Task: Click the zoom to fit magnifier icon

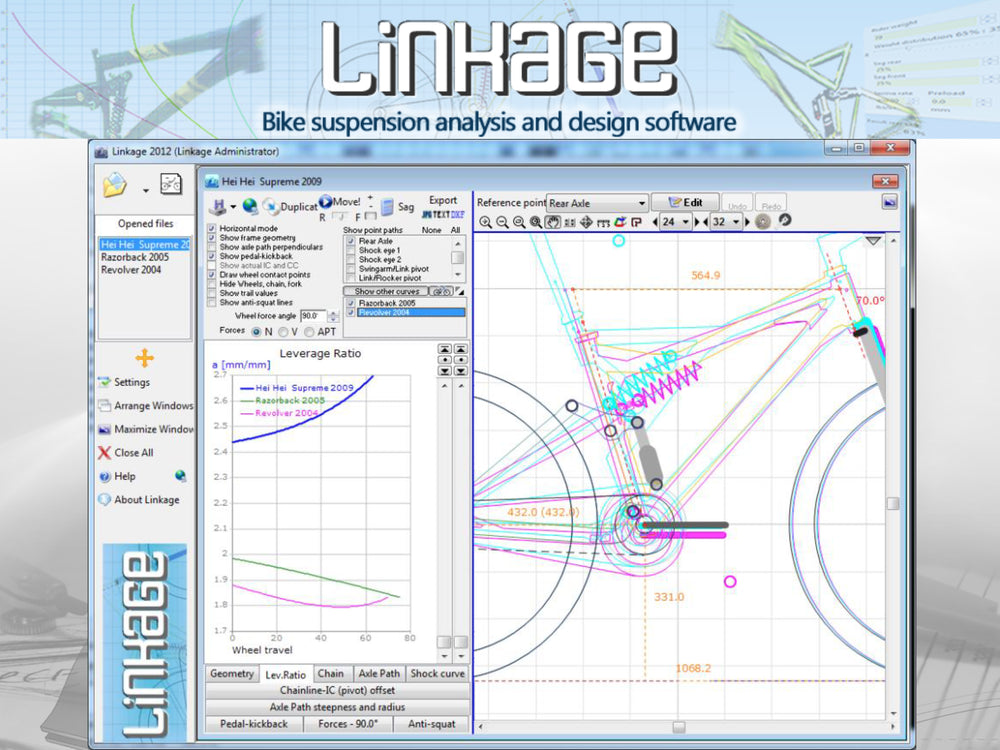Action: (x=519, y=222)
